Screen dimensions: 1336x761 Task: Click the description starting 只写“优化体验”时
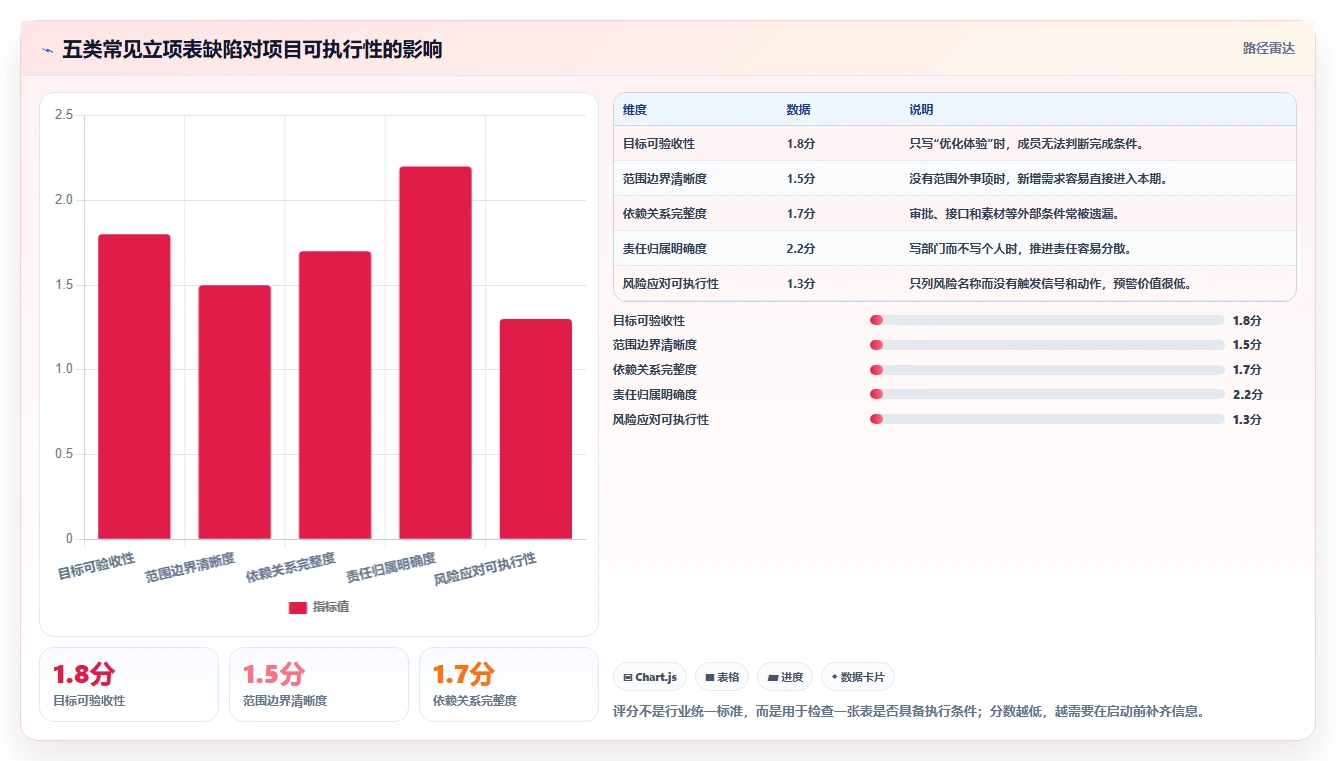tap(1026, 144)
